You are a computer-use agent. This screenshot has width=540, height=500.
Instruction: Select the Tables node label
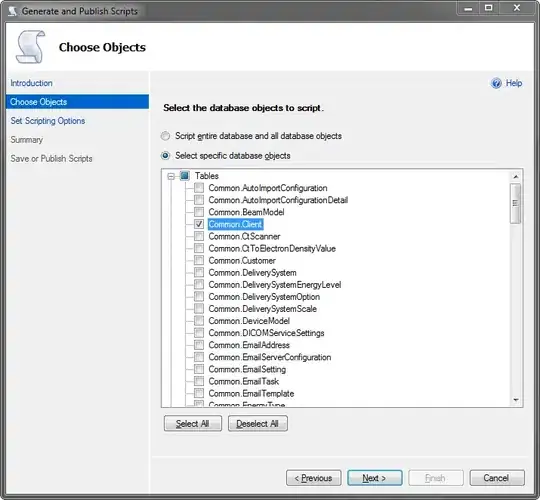207,176
